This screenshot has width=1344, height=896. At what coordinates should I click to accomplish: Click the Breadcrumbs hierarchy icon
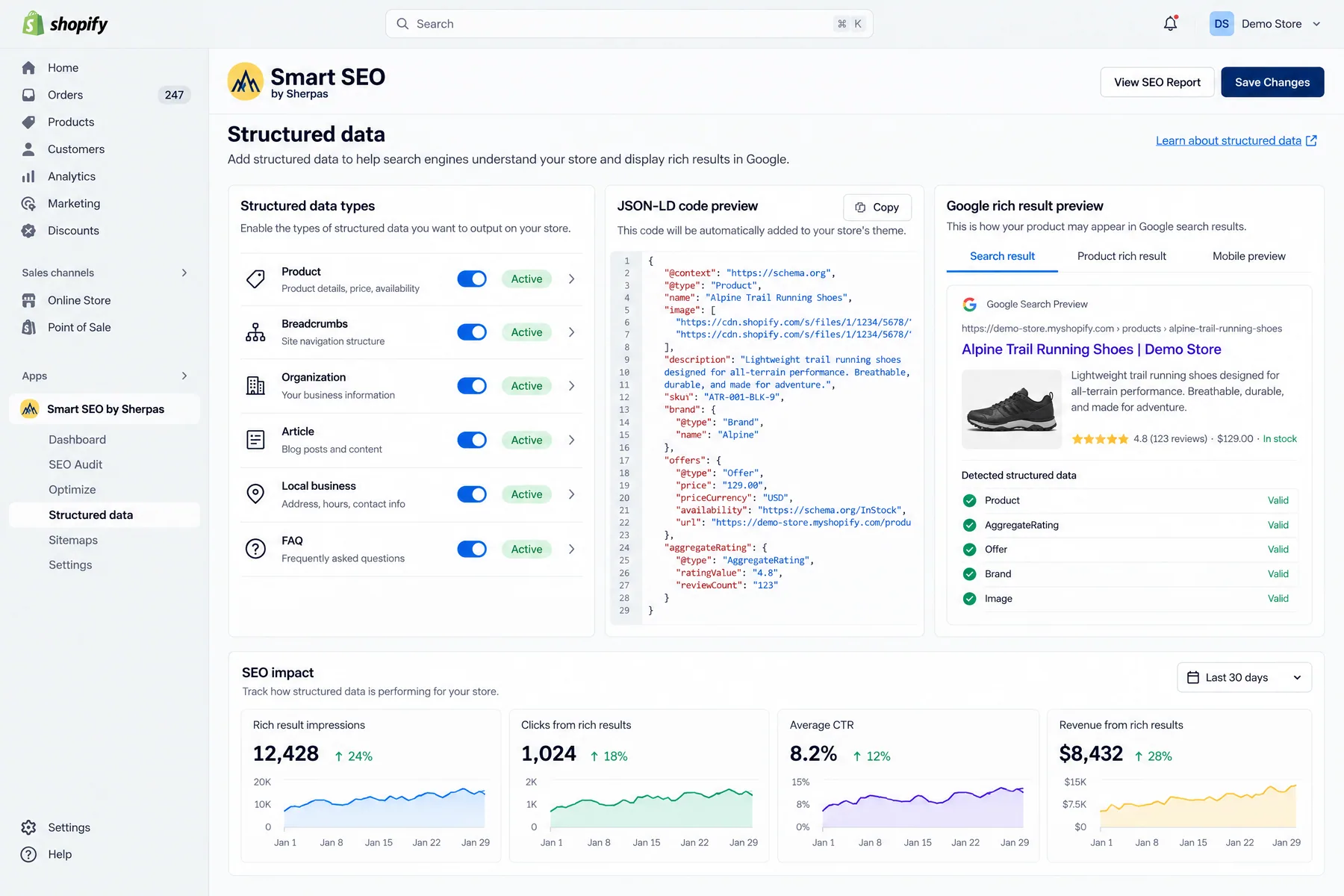tap(255, 332)
